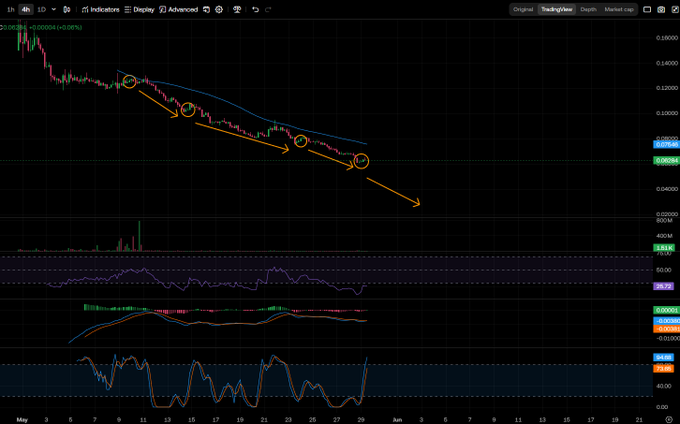Click the 400M volume axis label
This screenshot has width=680, height=424.
pyautogui.click(x=664, y=236)
